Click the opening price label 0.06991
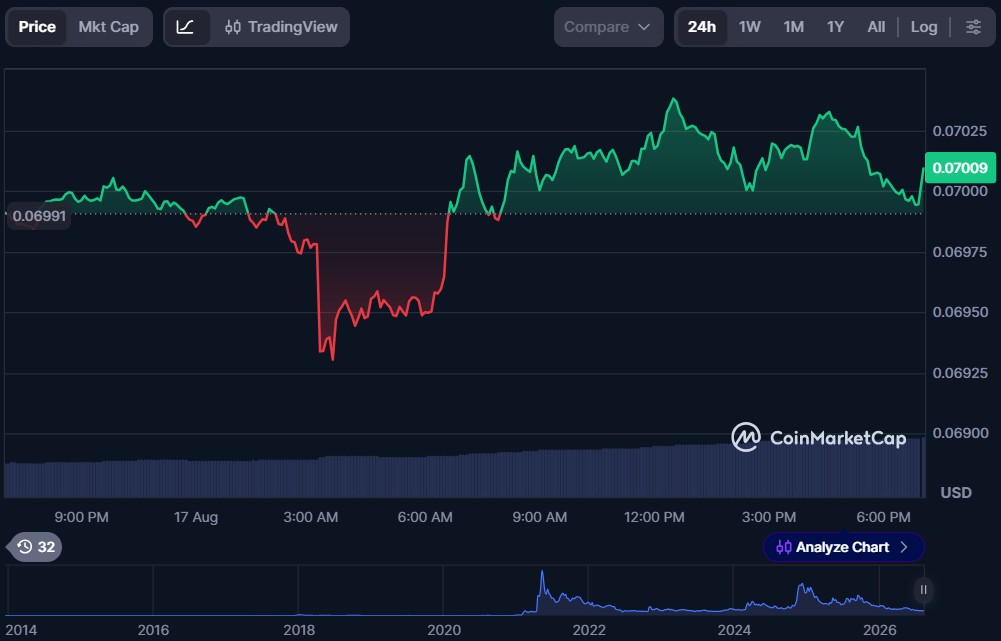 [38, 216]
